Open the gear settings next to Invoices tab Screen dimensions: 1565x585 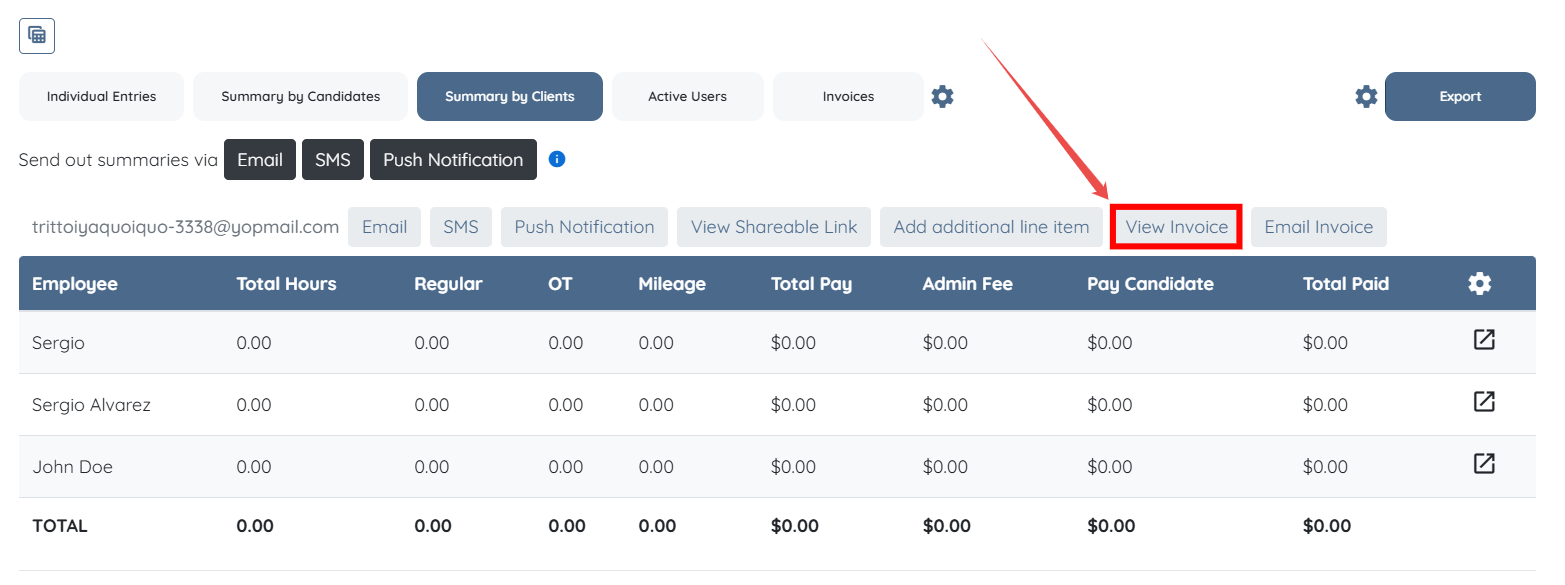pyautogui.click(x=942, y=97)
